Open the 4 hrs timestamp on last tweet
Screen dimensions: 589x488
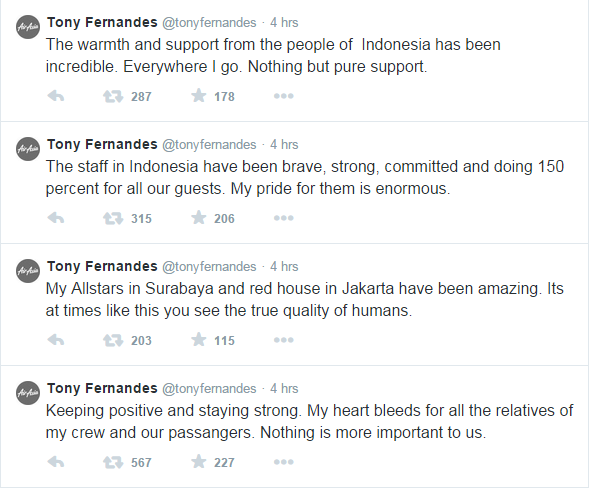point(284,388)
